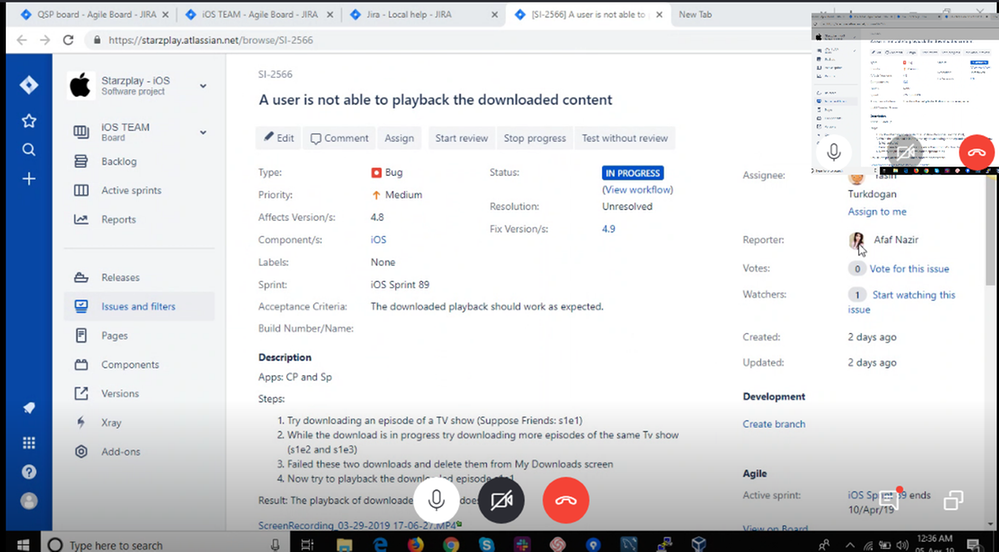Toggle microphone in the top-right call overlay
The width and height of the screenshot is (999, 552).
click(x=833, y=152)
